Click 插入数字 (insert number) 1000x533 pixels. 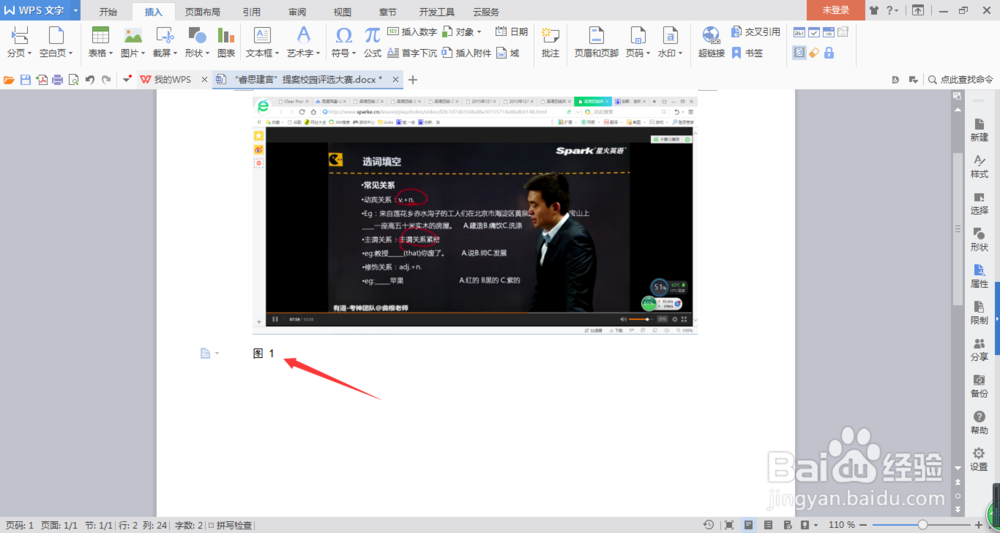click(412, 32)
